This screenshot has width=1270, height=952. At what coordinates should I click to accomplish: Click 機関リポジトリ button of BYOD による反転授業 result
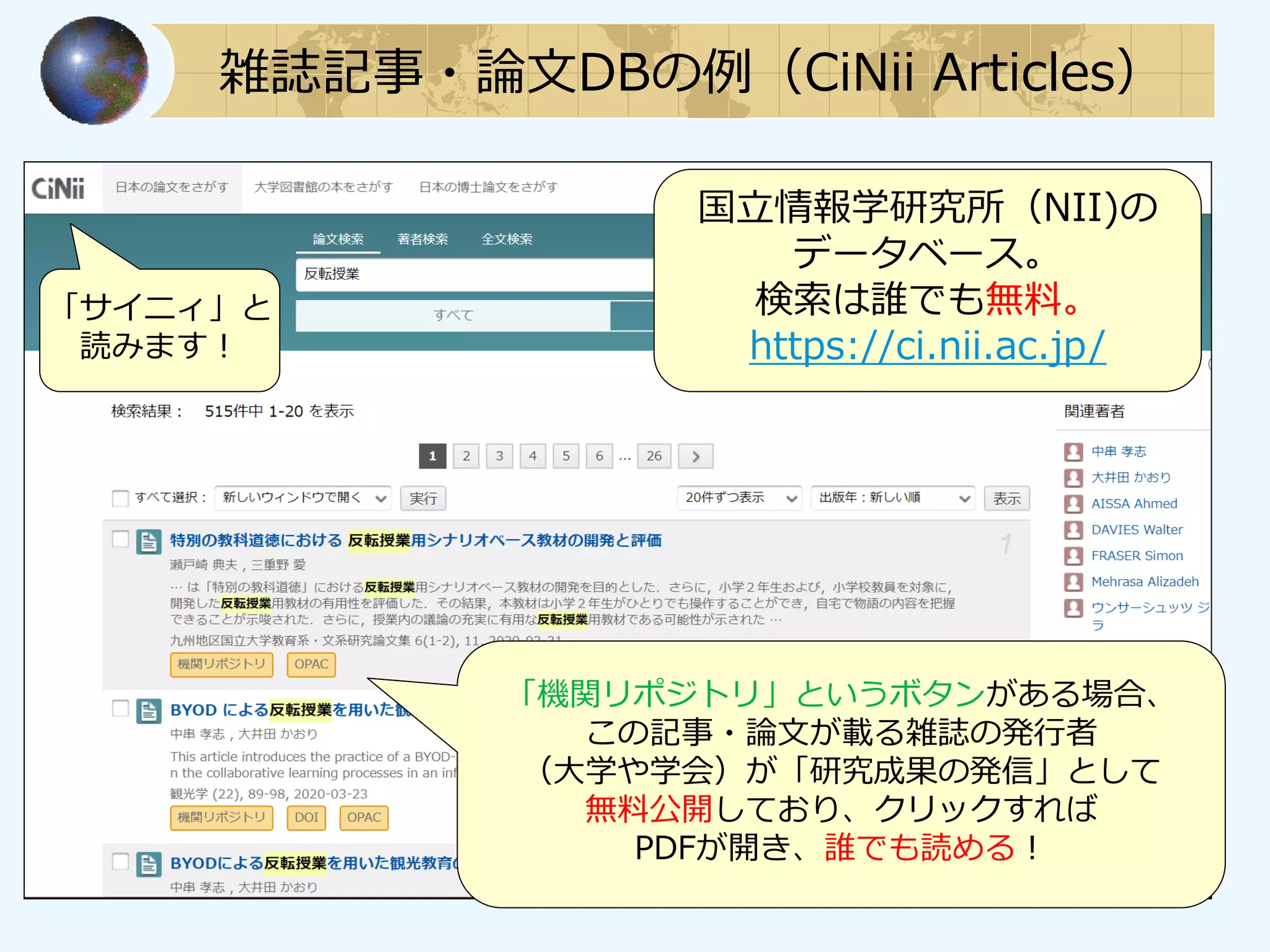(x=221, y=818)
